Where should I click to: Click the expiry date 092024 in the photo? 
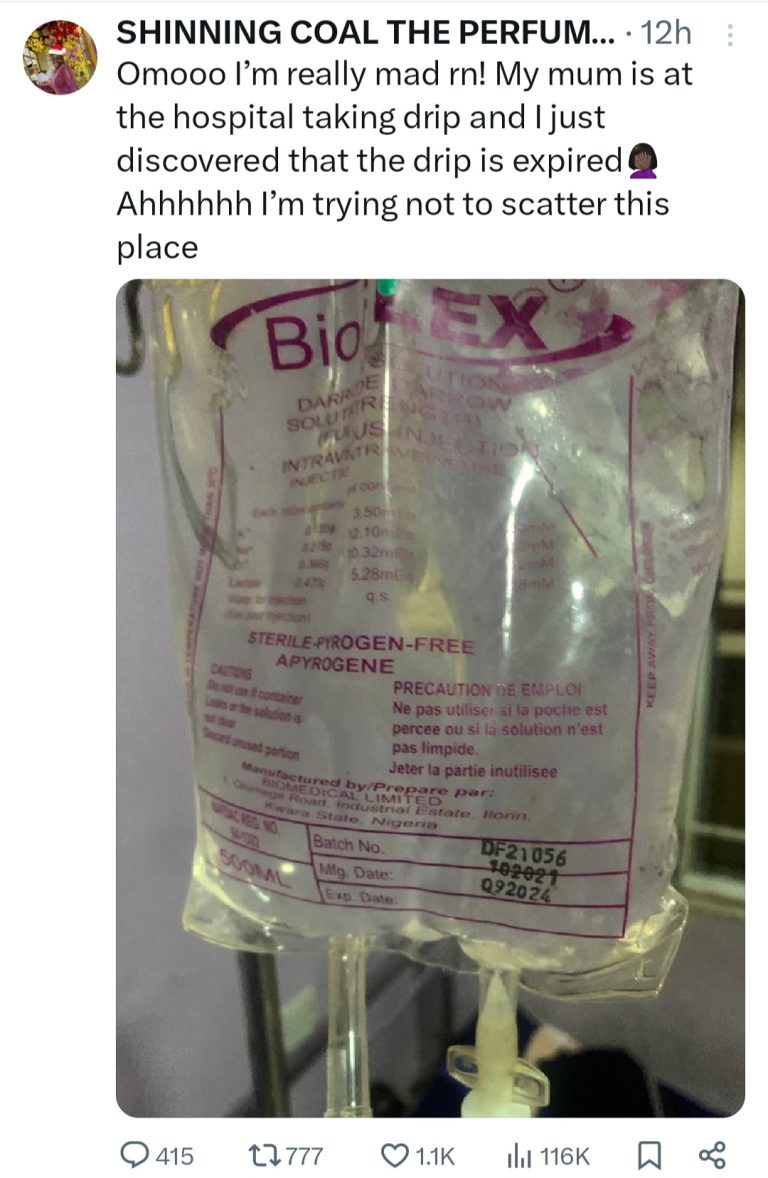(x=516, y=890)
